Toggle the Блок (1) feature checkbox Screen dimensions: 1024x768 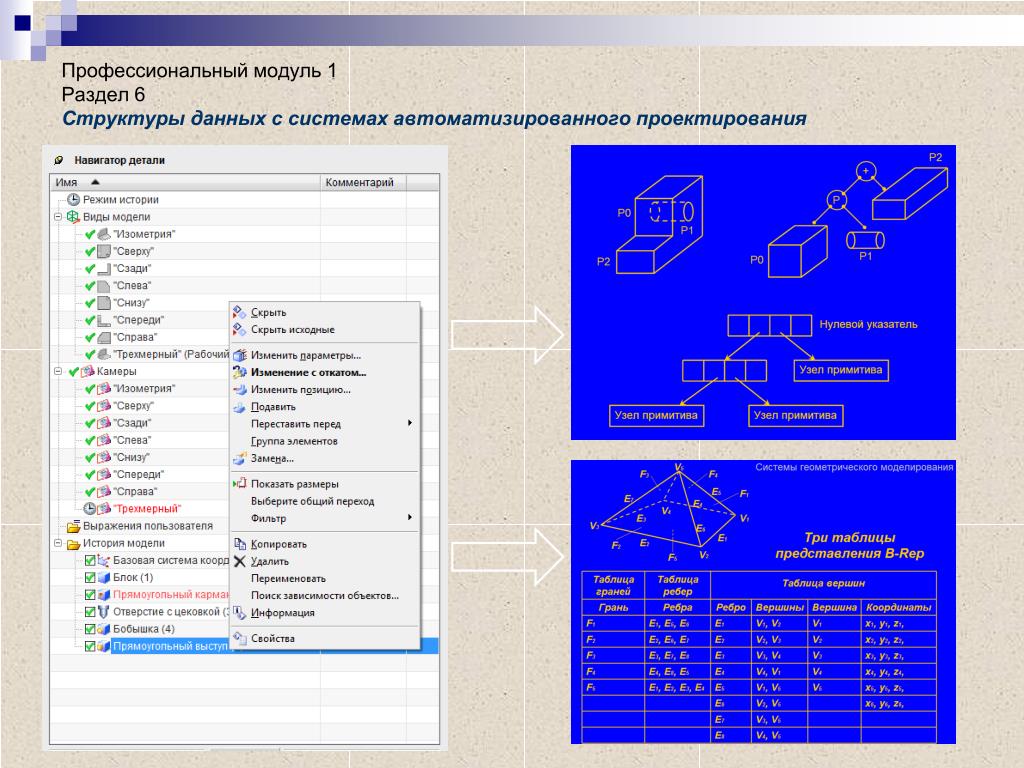(90, 577)
